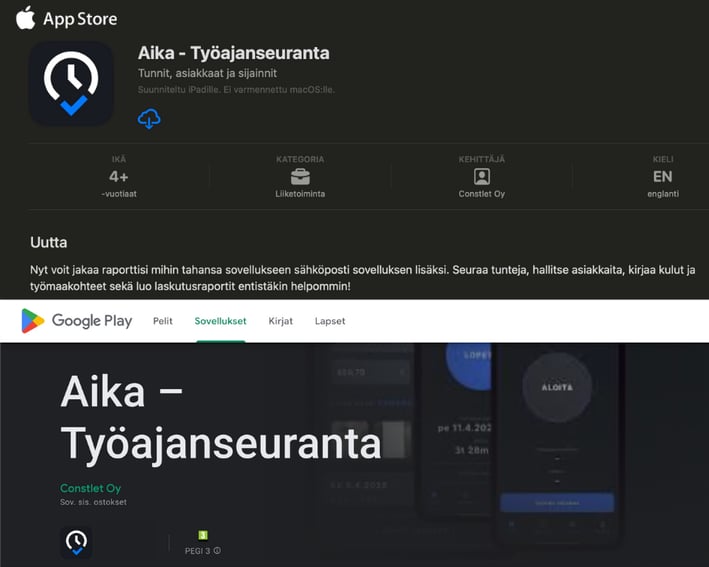Click the Uutta section heading
This screenshot has width=709, height=567.
[x=49, y=242]
